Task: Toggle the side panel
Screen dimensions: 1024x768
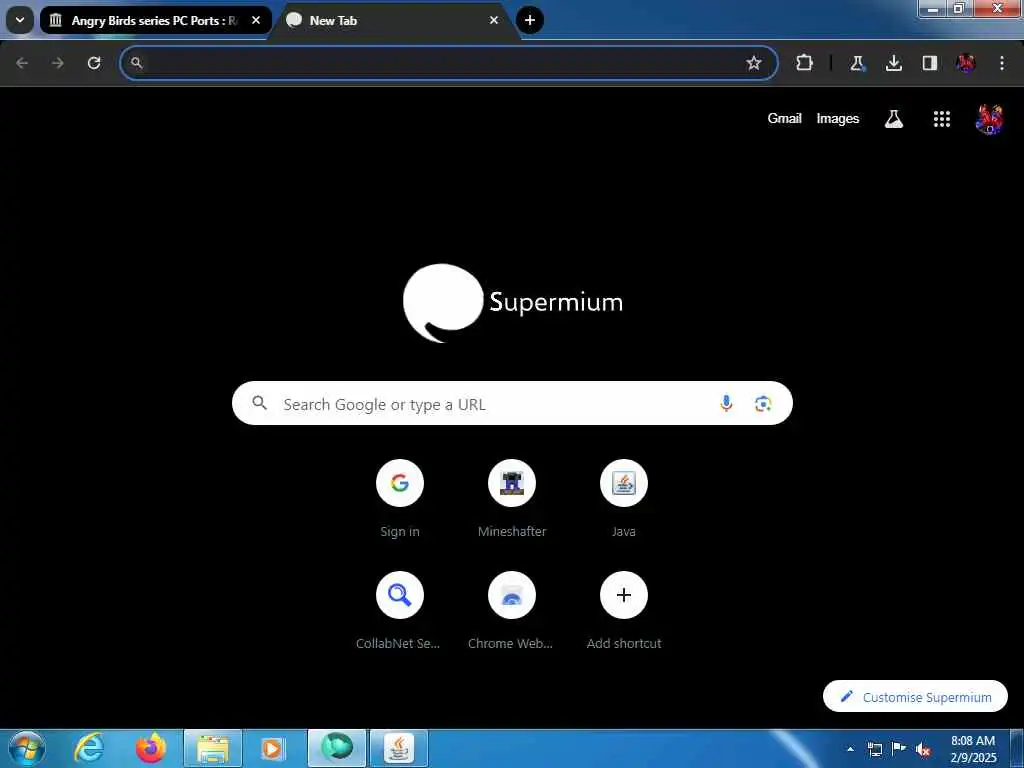Action: 929,63
